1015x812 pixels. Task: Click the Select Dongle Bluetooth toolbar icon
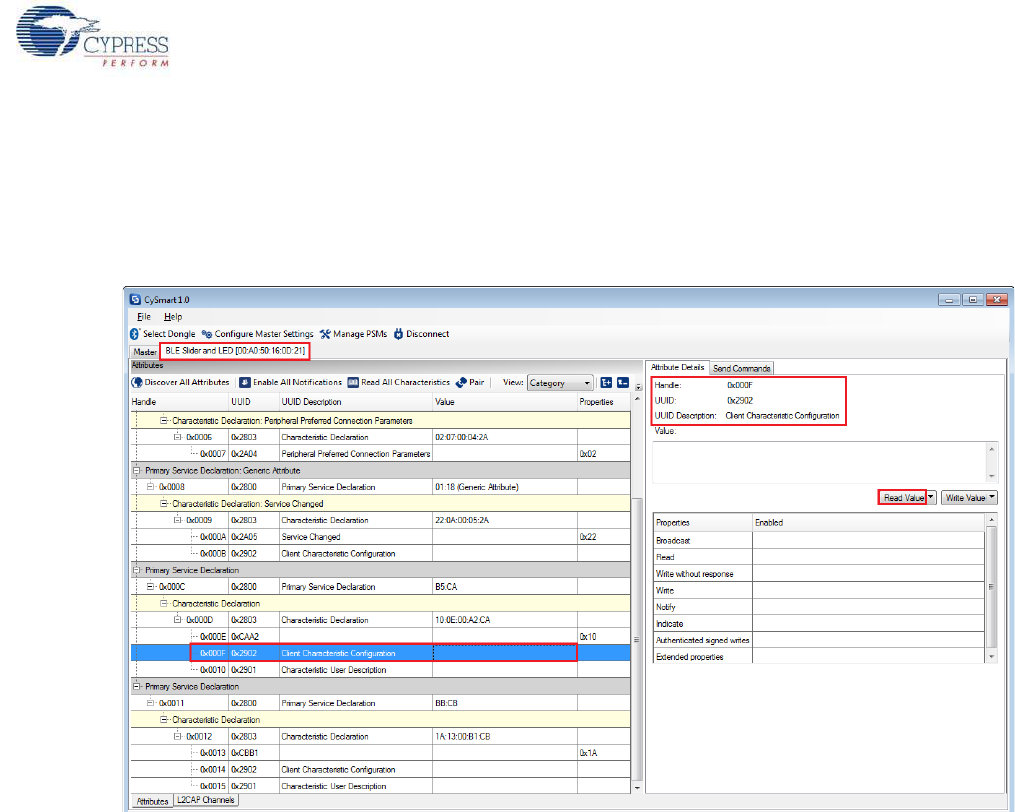135,334
